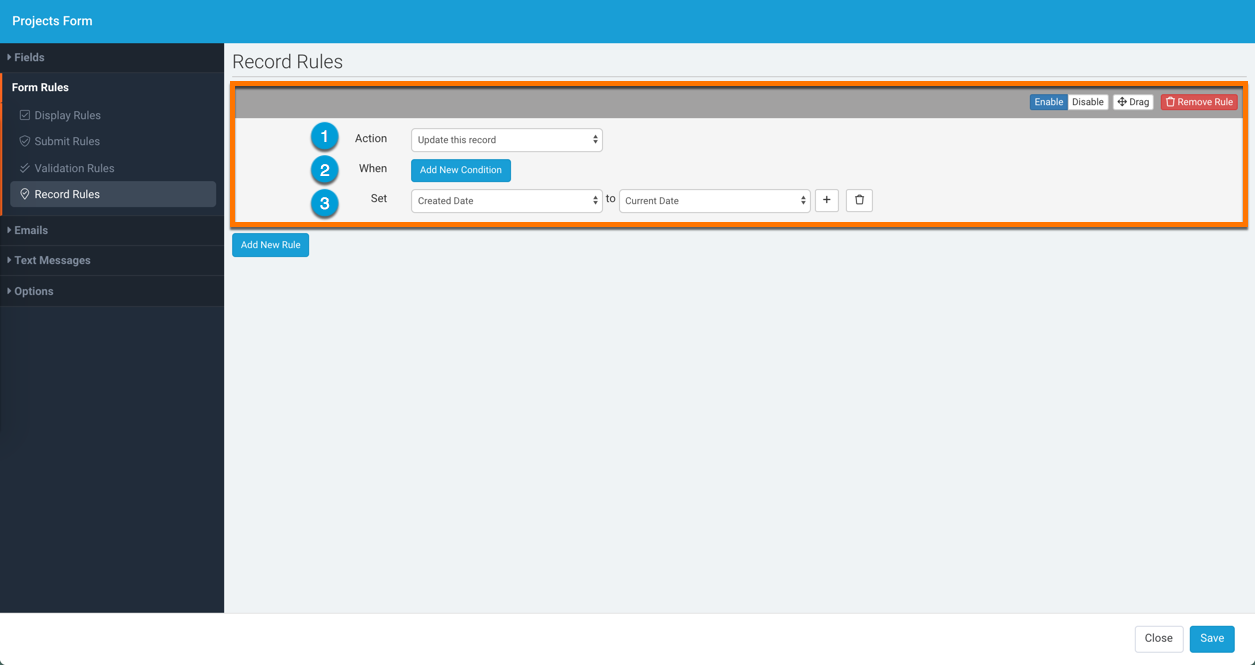1255x665 pixels.
Task: Click the When label
Action: point(373,169)
